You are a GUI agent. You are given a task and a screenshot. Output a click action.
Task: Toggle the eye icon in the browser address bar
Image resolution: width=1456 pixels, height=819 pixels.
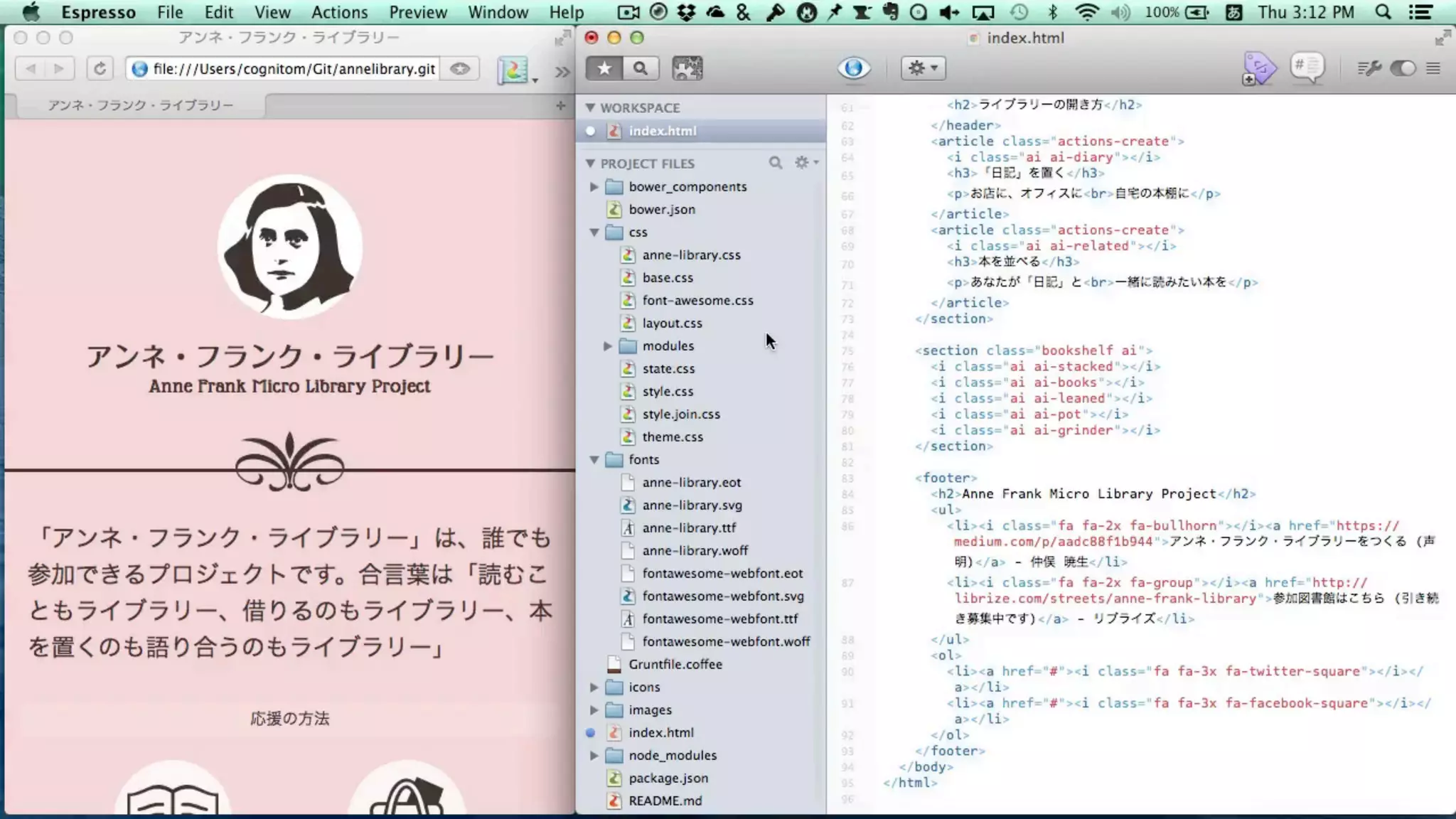tap(460, 69)
